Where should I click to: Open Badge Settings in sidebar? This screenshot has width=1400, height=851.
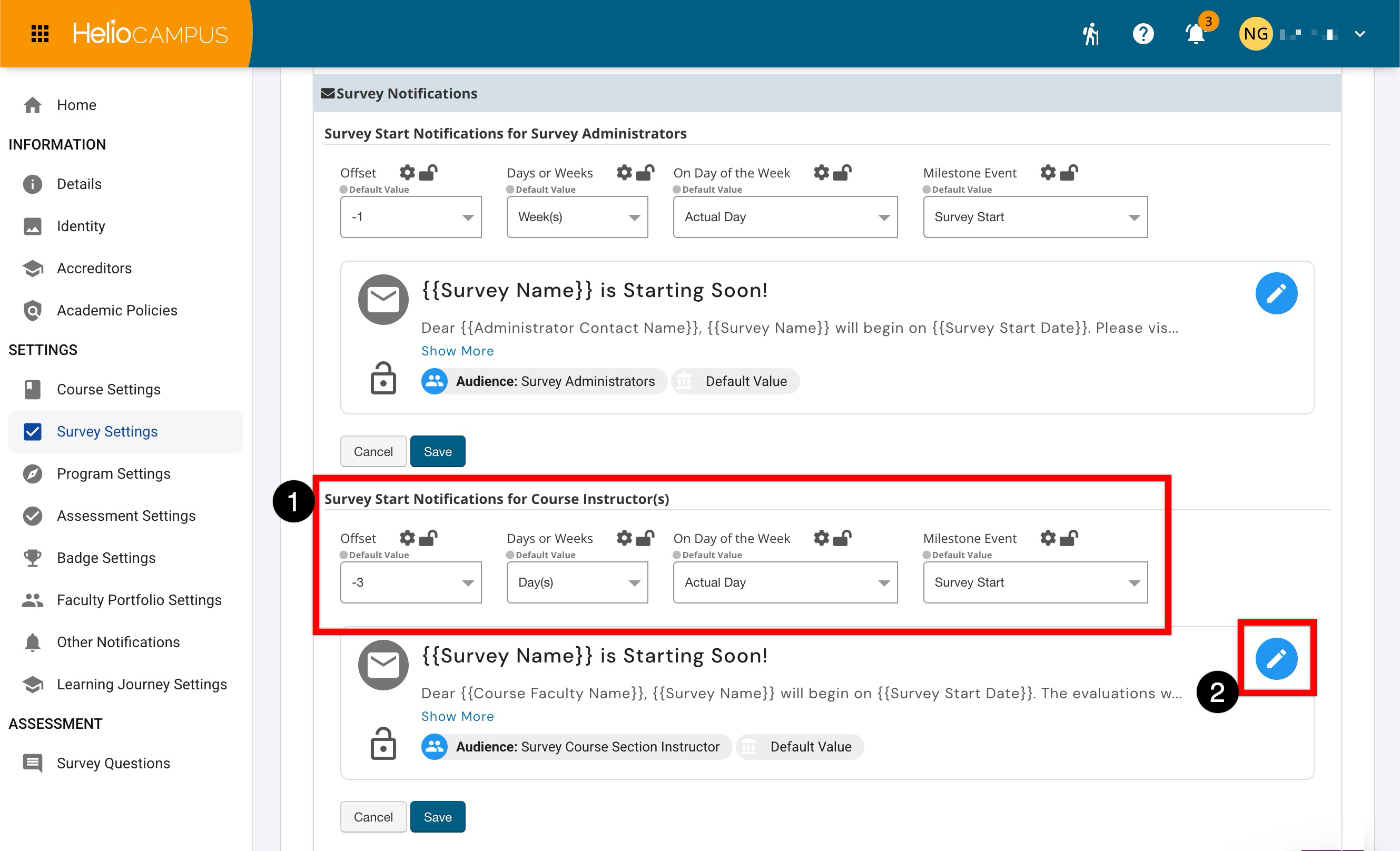(x=125, y=558)
